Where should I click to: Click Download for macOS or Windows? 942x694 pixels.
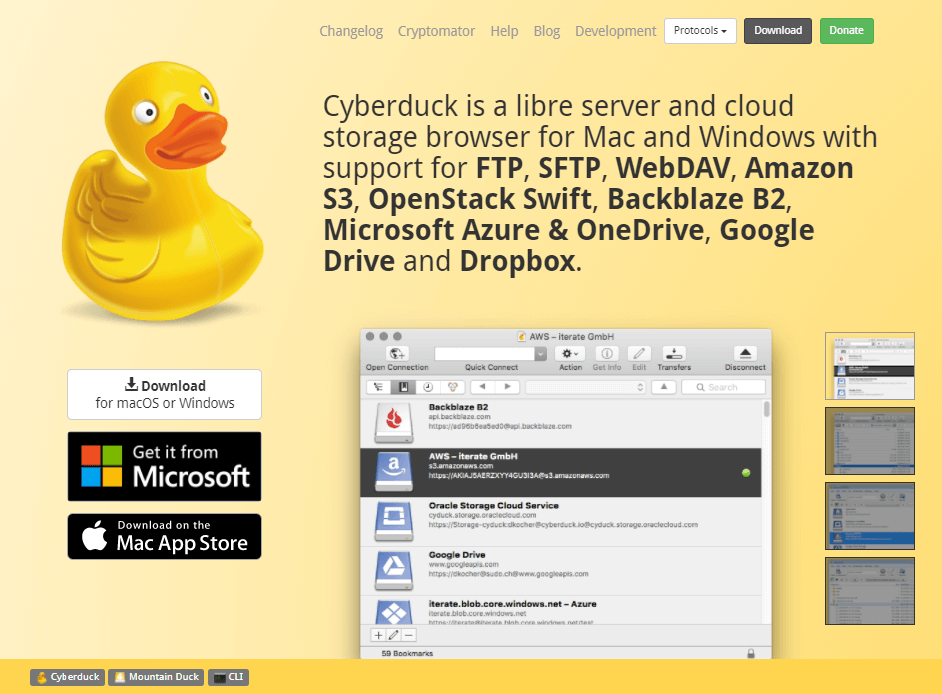[x=164, y=394]
